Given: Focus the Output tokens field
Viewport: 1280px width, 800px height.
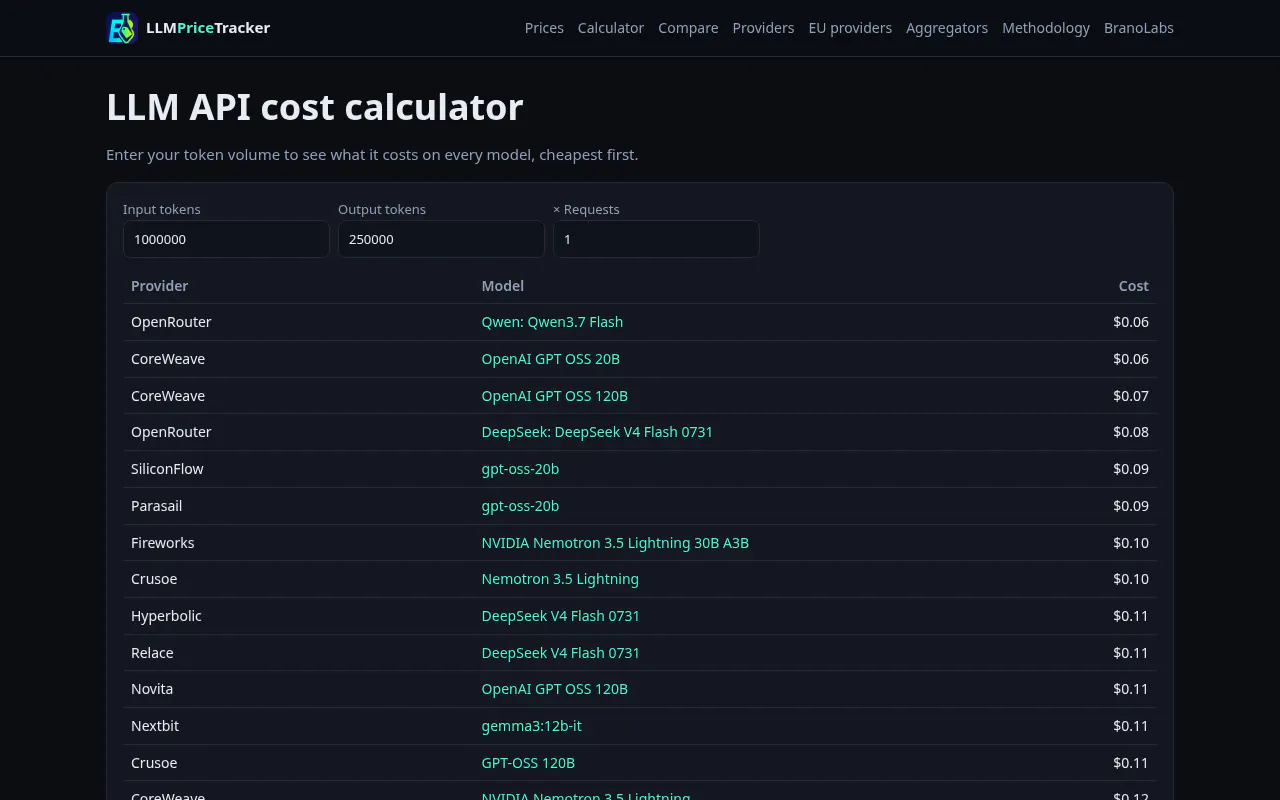Looking at the screenshot, I should (441, 239).
